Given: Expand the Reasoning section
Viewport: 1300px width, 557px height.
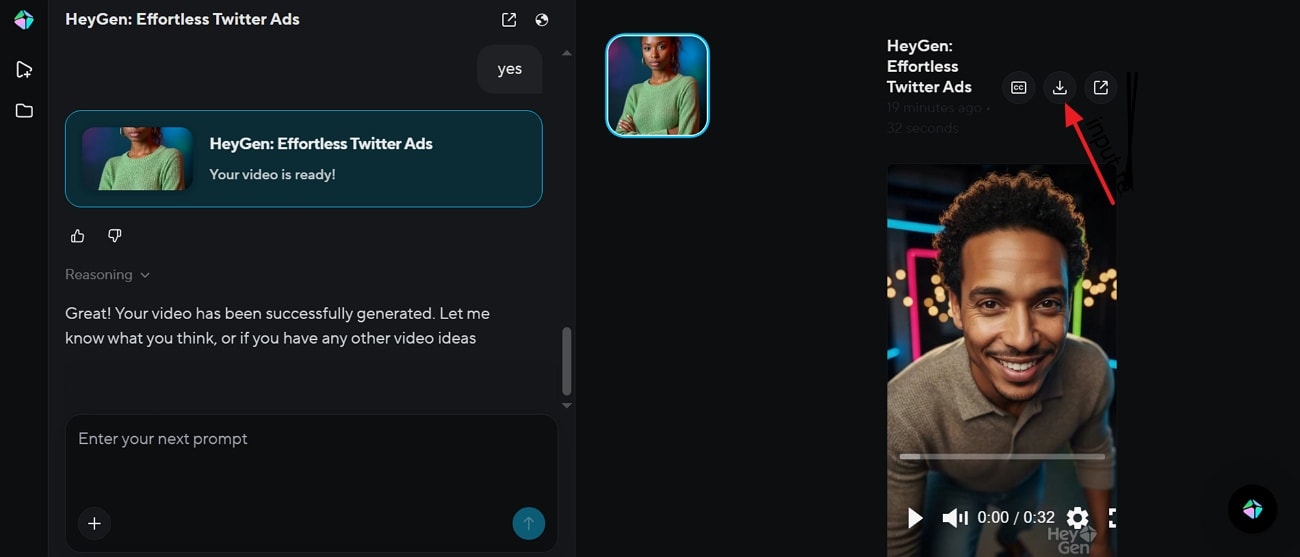Looking at the screenshot, I should [x=107, y=274].
